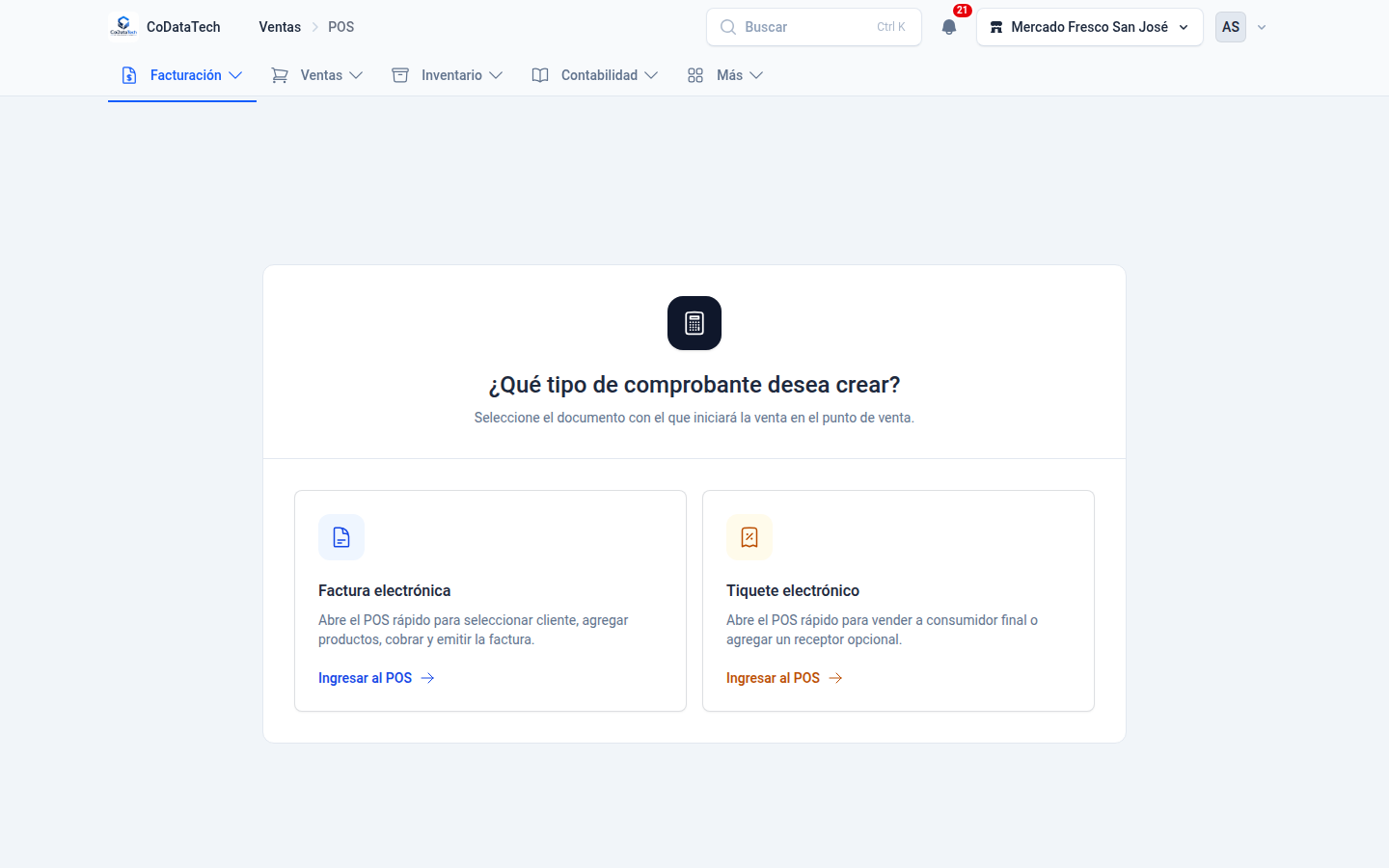Viewport: 1389px width, 868px height.
Task: Click the CoDataTech brand name
Action: (183, 27)
